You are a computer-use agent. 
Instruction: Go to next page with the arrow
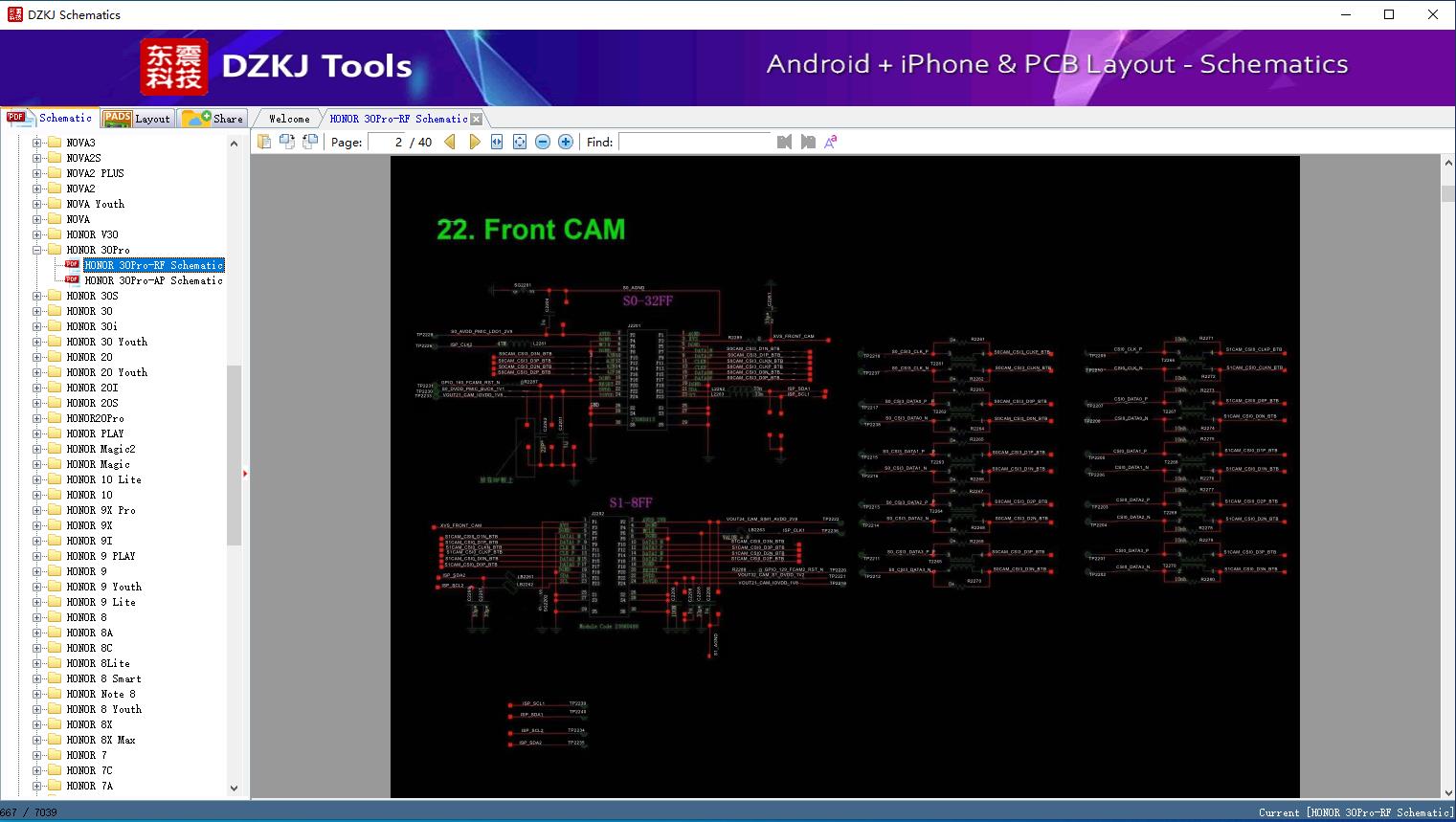[474, 142]
